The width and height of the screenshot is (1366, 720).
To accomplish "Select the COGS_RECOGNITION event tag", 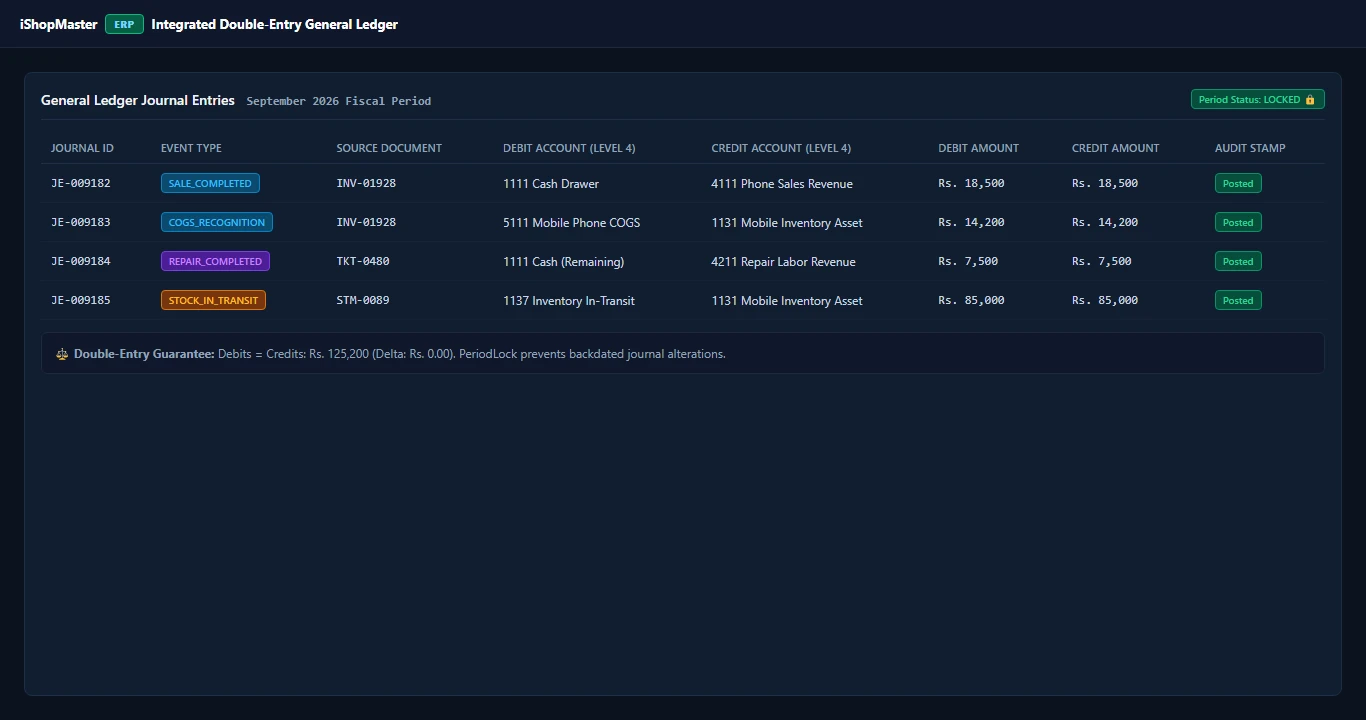I will [217, 222].
